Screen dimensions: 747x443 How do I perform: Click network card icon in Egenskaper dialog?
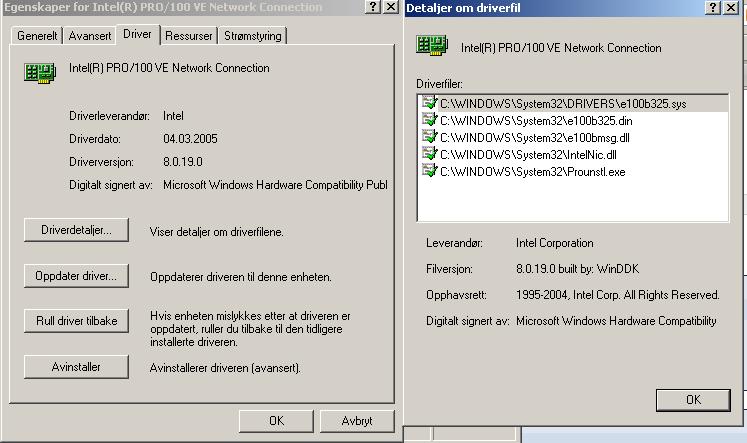pos(40,73)
